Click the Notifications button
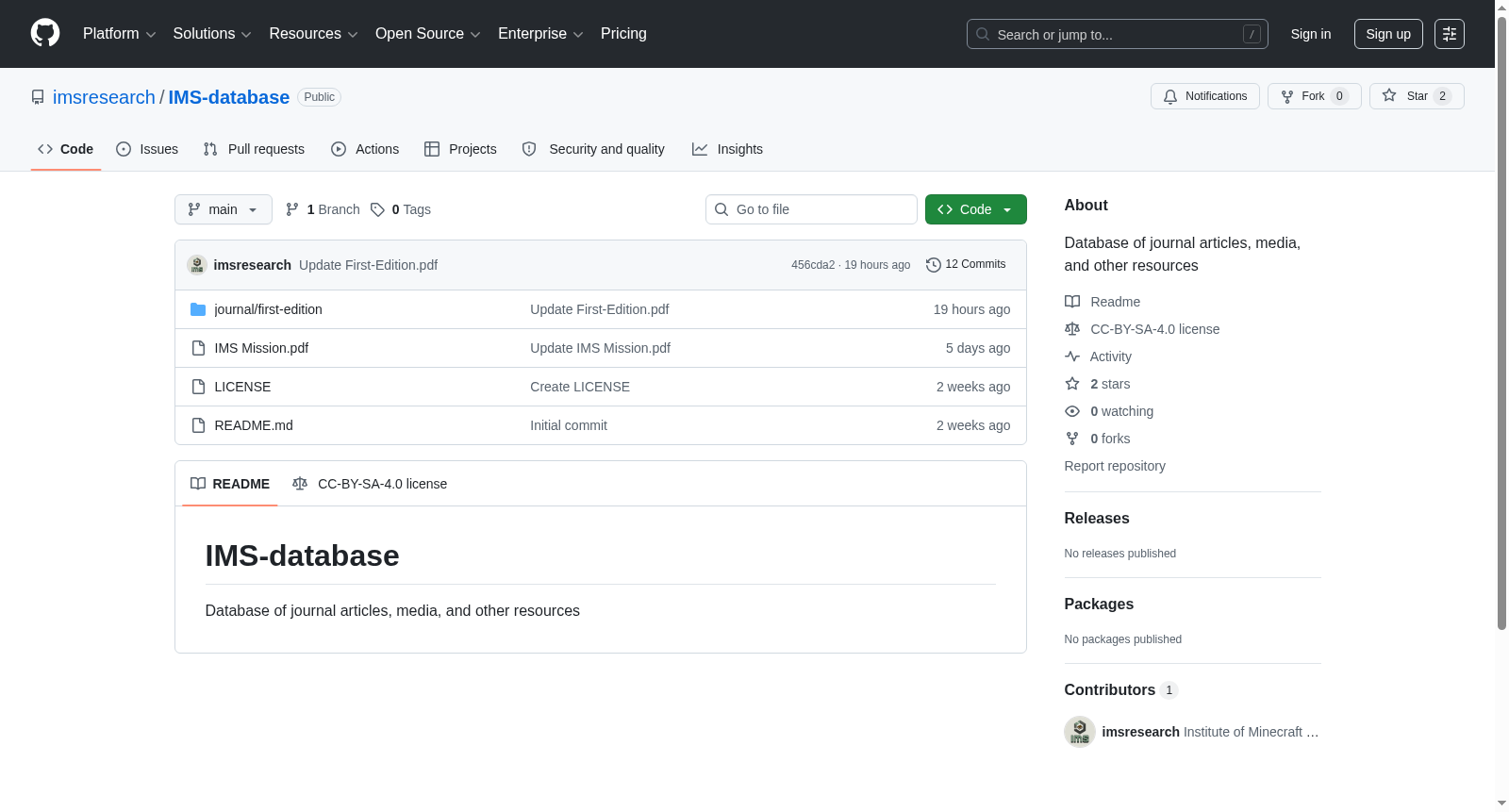This screenshot has height=812, width=1509. click(1205, 96)
